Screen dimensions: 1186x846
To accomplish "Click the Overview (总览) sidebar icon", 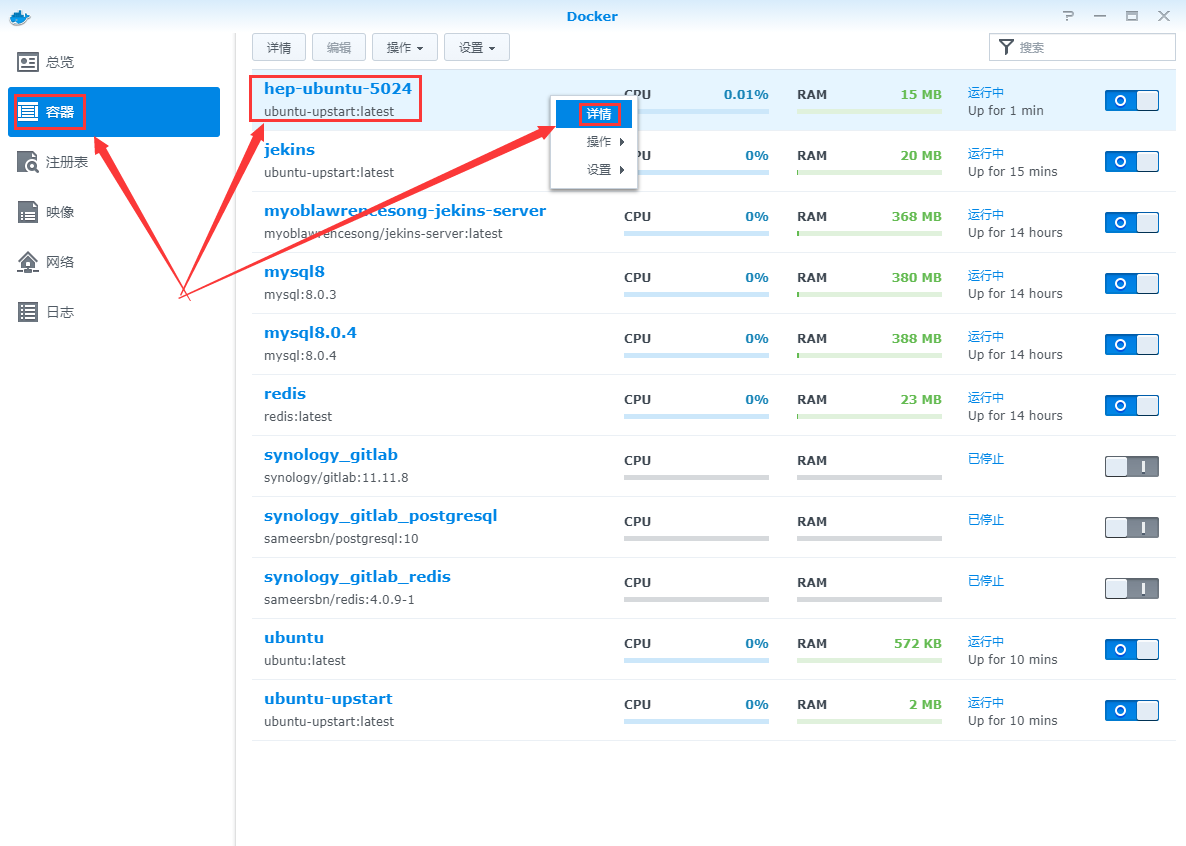I will point(28,62).
